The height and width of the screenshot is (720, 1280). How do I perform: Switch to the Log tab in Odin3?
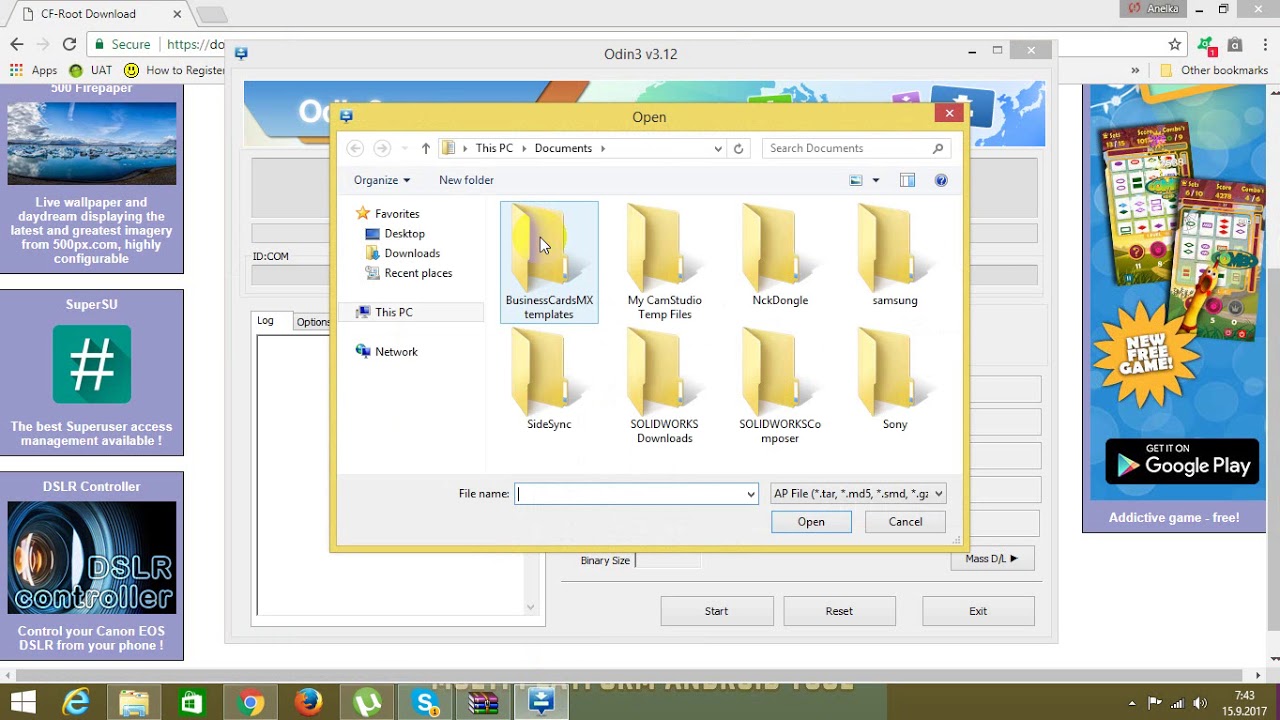point(265,321)
